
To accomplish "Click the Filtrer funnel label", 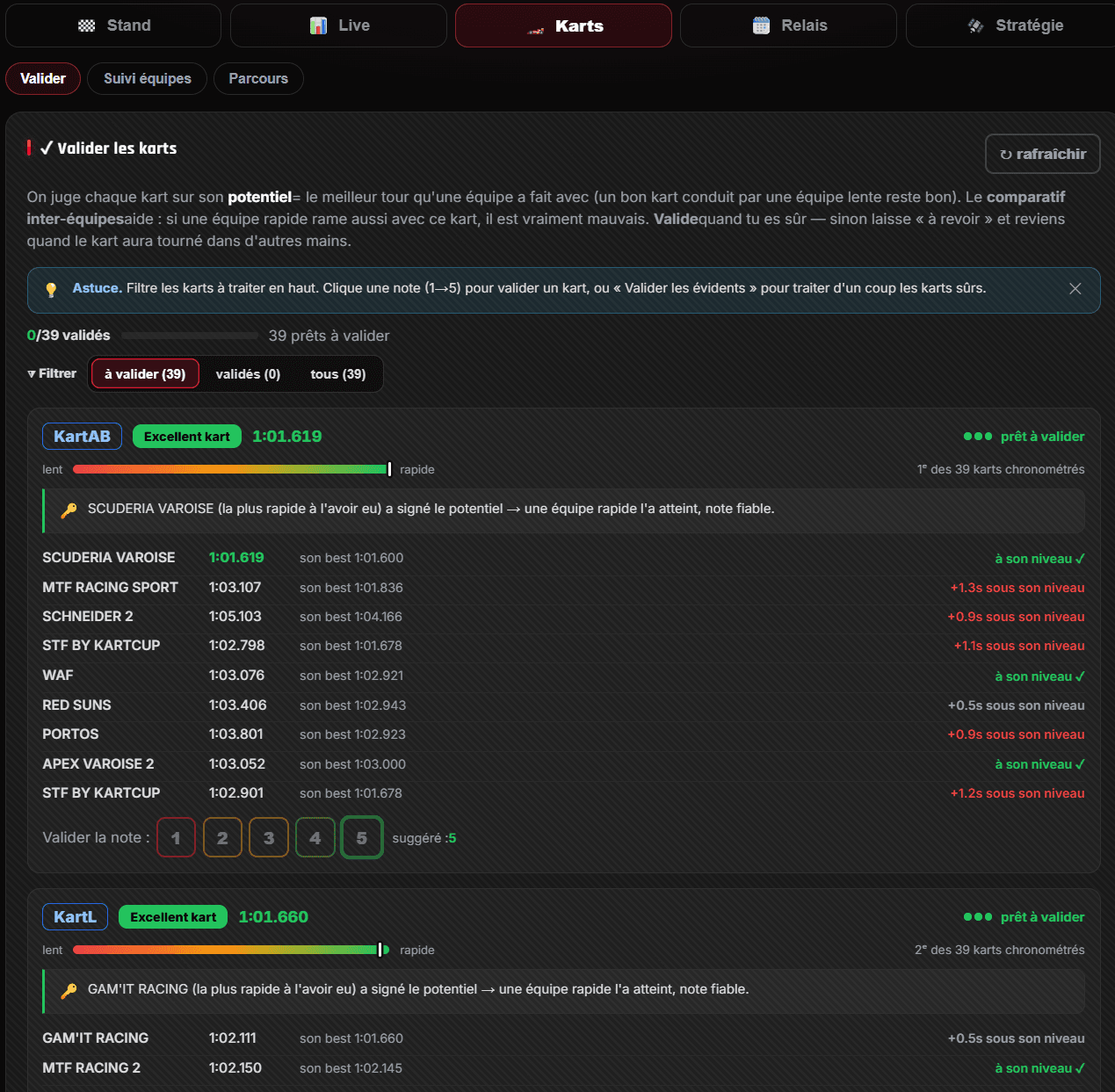I will coord(52,373).
